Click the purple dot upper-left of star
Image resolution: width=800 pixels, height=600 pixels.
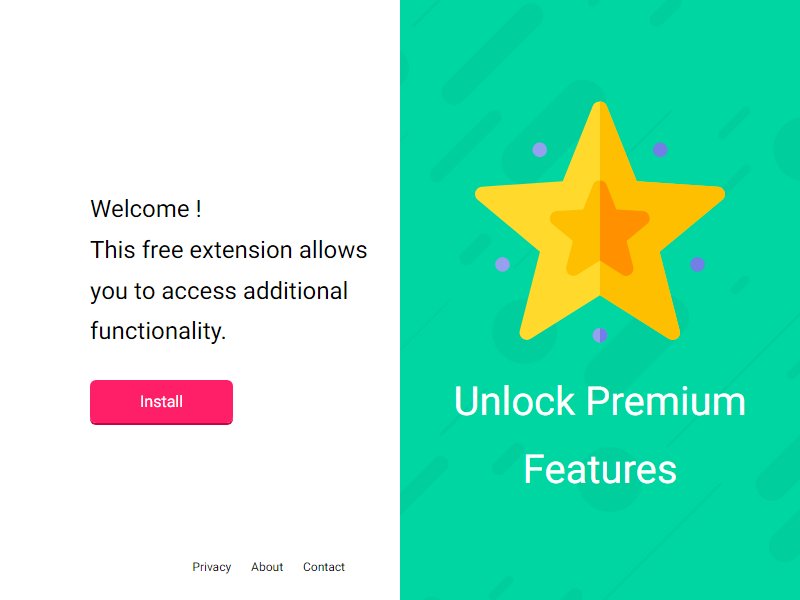click(540, 149)
